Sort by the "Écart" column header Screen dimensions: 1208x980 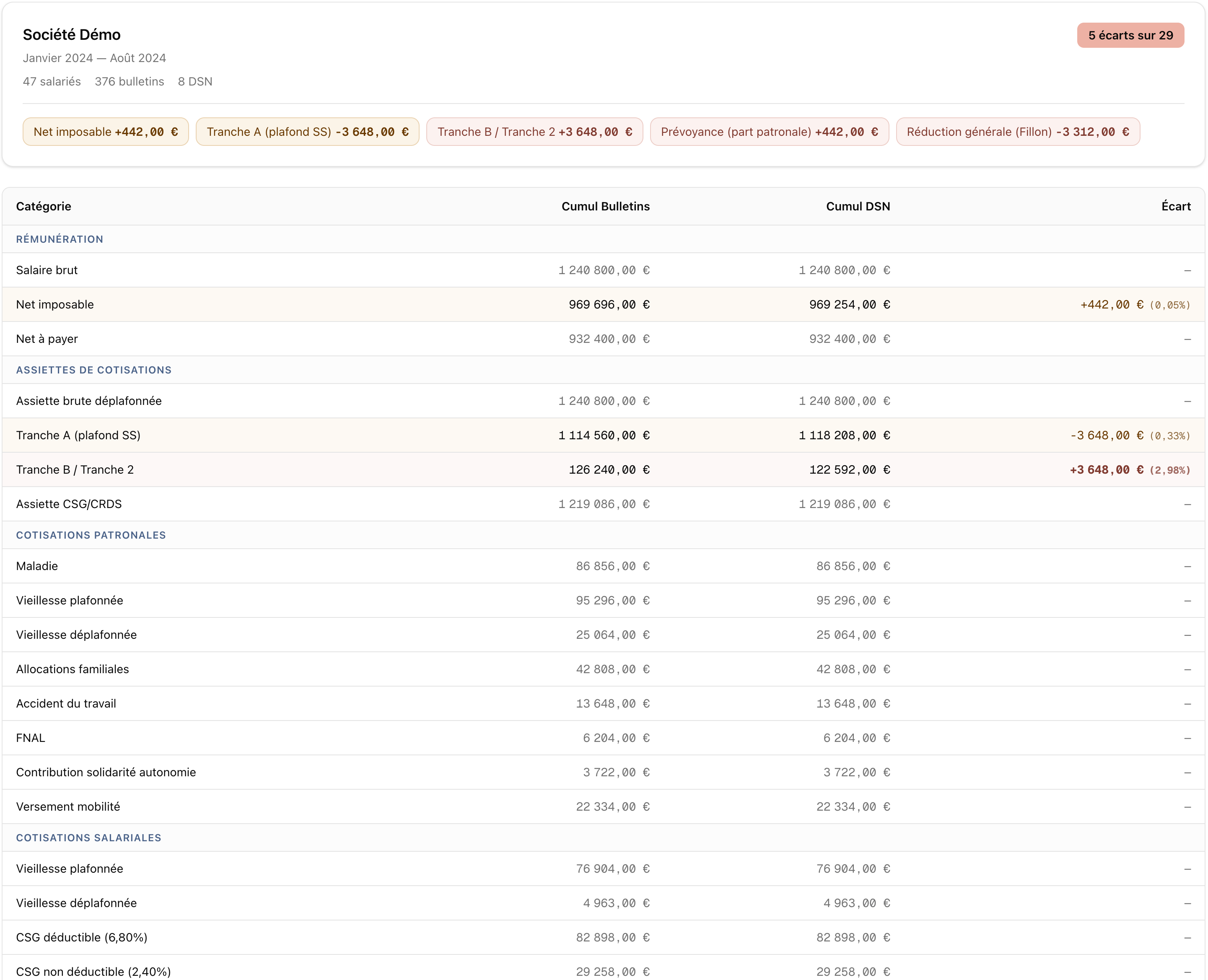(x=1176, y=206)
